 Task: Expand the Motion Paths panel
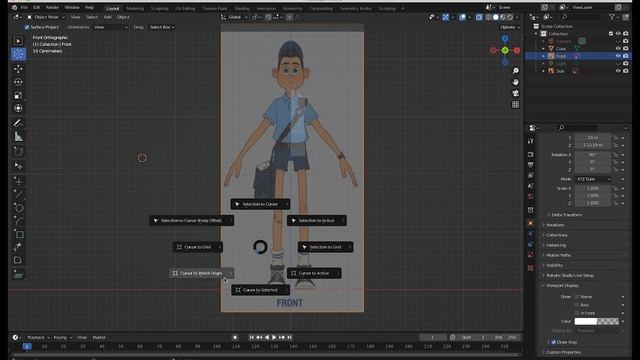(558, 255)
